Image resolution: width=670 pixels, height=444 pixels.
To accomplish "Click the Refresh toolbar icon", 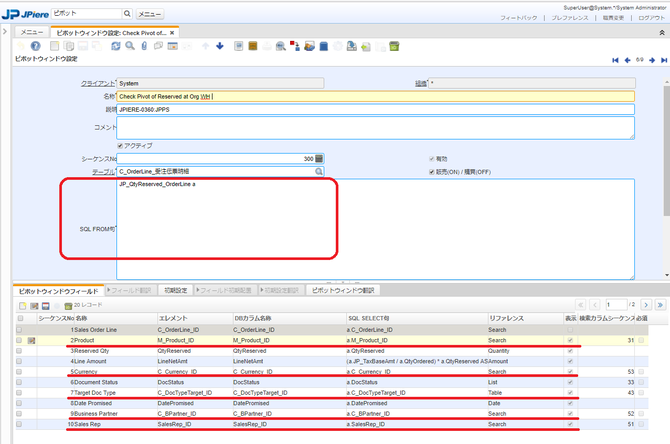I will pos(116,46).
